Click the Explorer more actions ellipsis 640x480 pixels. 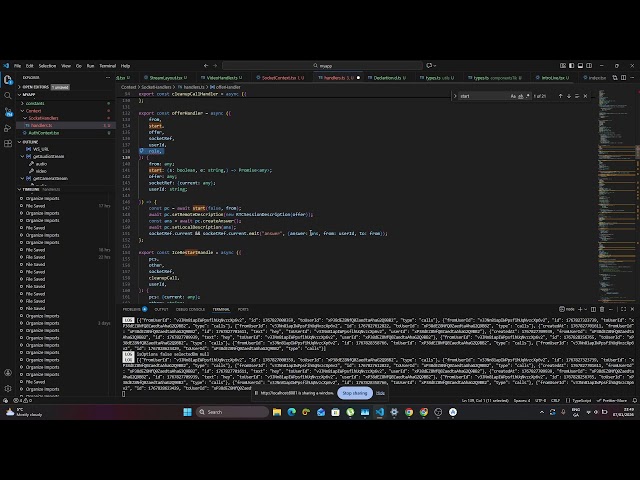coord(108,77)
